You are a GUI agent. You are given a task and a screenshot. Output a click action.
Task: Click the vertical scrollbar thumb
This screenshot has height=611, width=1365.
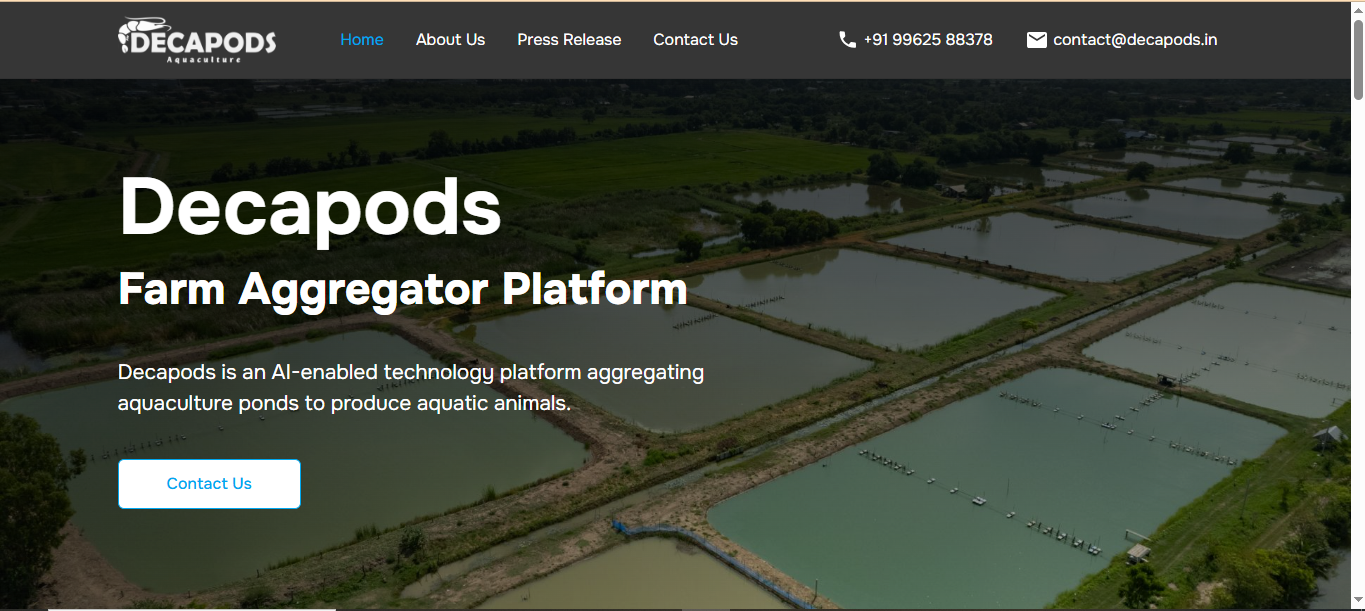pos(1358,58)
